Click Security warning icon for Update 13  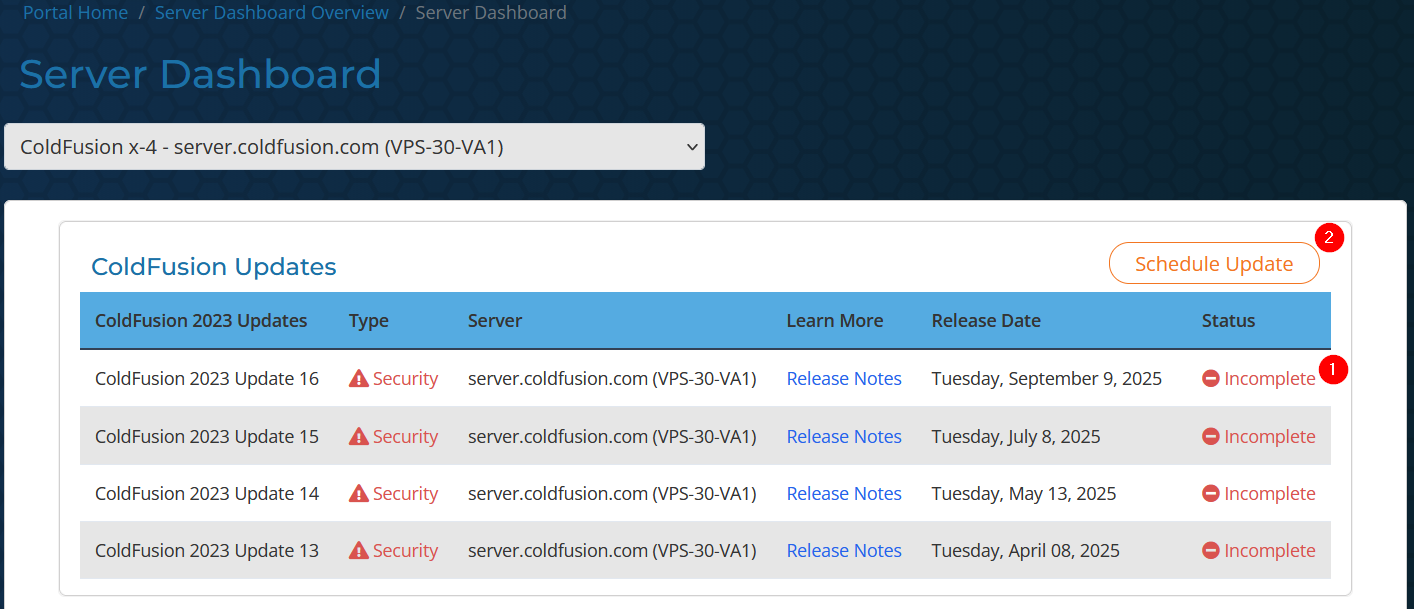358,551
